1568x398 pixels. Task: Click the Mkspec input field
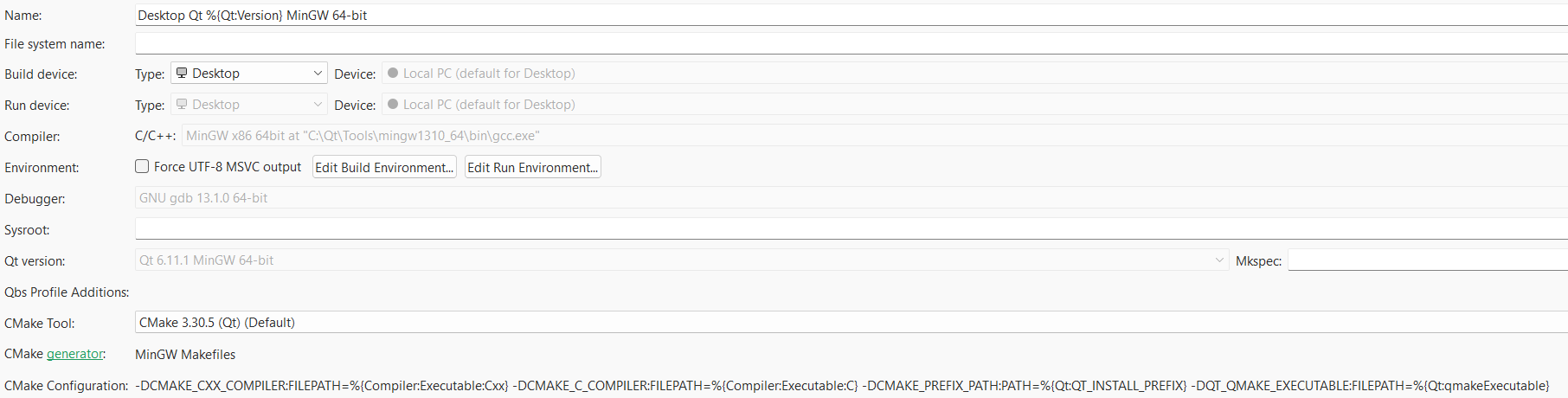(x=1428, y=260)
